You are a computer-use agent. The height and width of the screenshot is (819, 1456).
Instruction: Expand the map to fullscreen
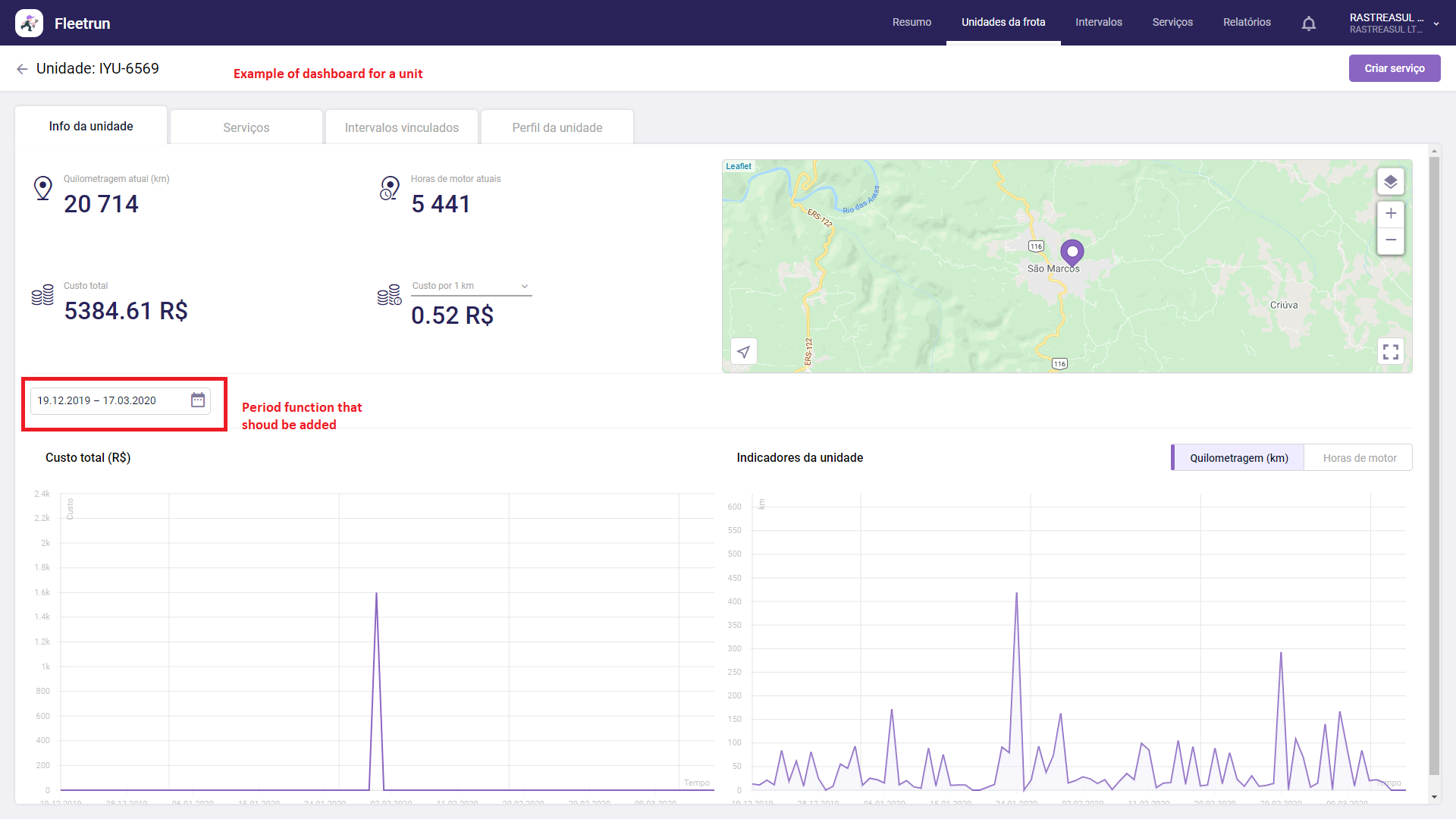[1390, 352]
